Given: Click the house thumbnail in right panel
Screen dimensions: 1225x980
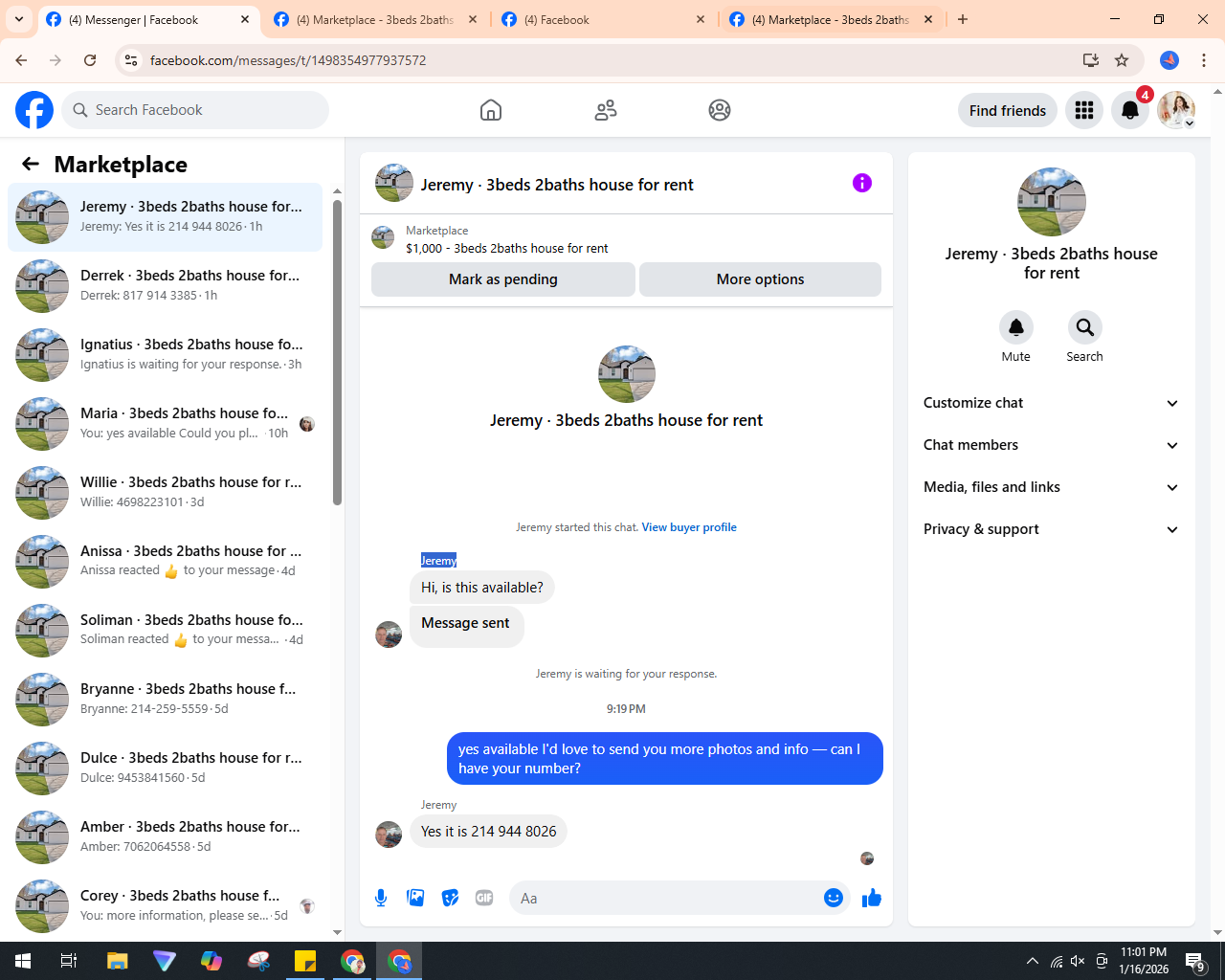Looking at the screenshot, I should (1052, 202).
